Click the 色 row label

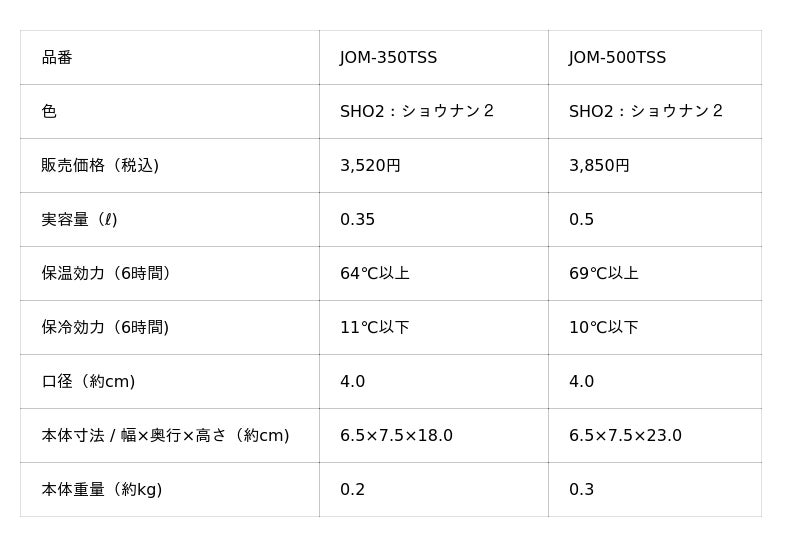(x=49, y=112)
